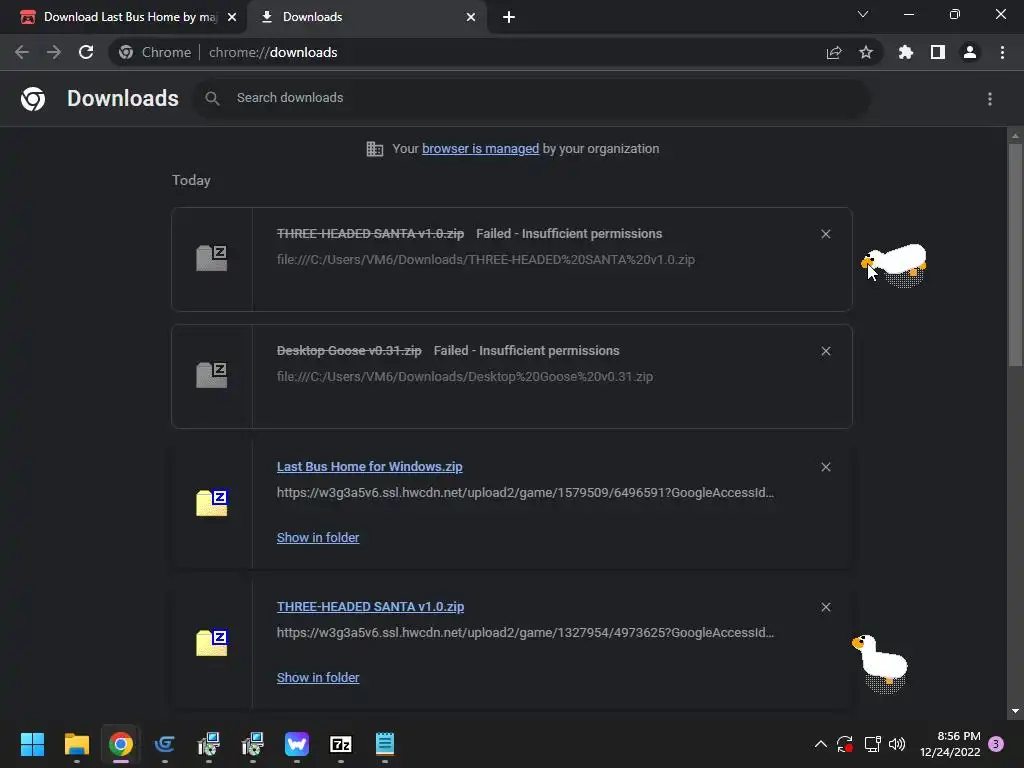Open the Windows Start menu
The width and height of the screenshot is (1024, 768).
[x=32, y=744]
